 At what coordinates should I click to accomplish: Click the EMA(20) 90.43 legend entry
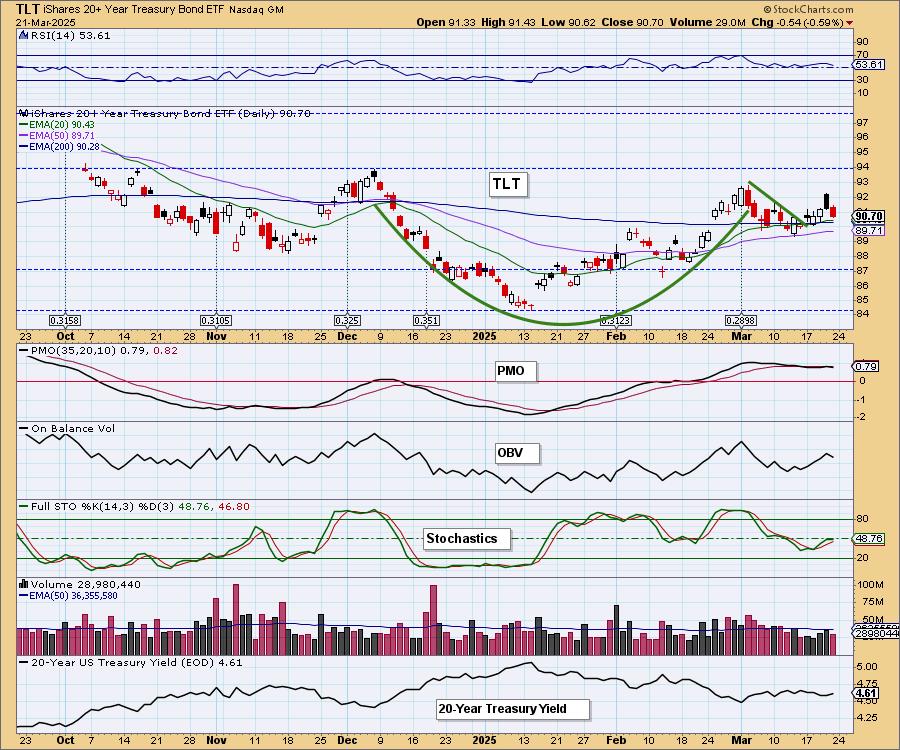point(57,125)
